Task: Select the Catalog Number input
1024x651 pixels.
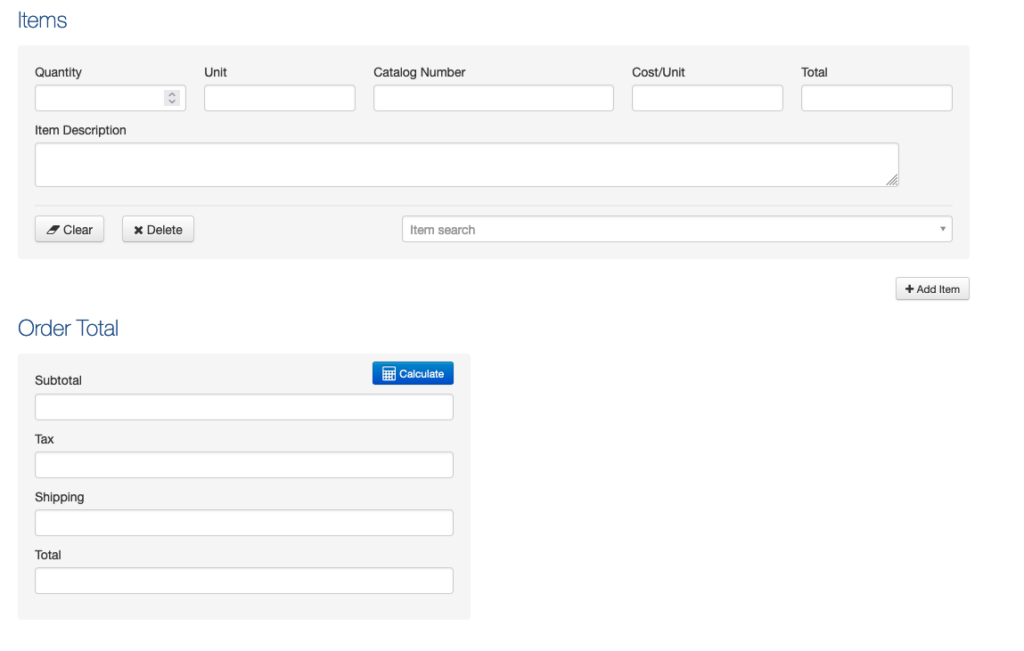Action: click(493, 98)
